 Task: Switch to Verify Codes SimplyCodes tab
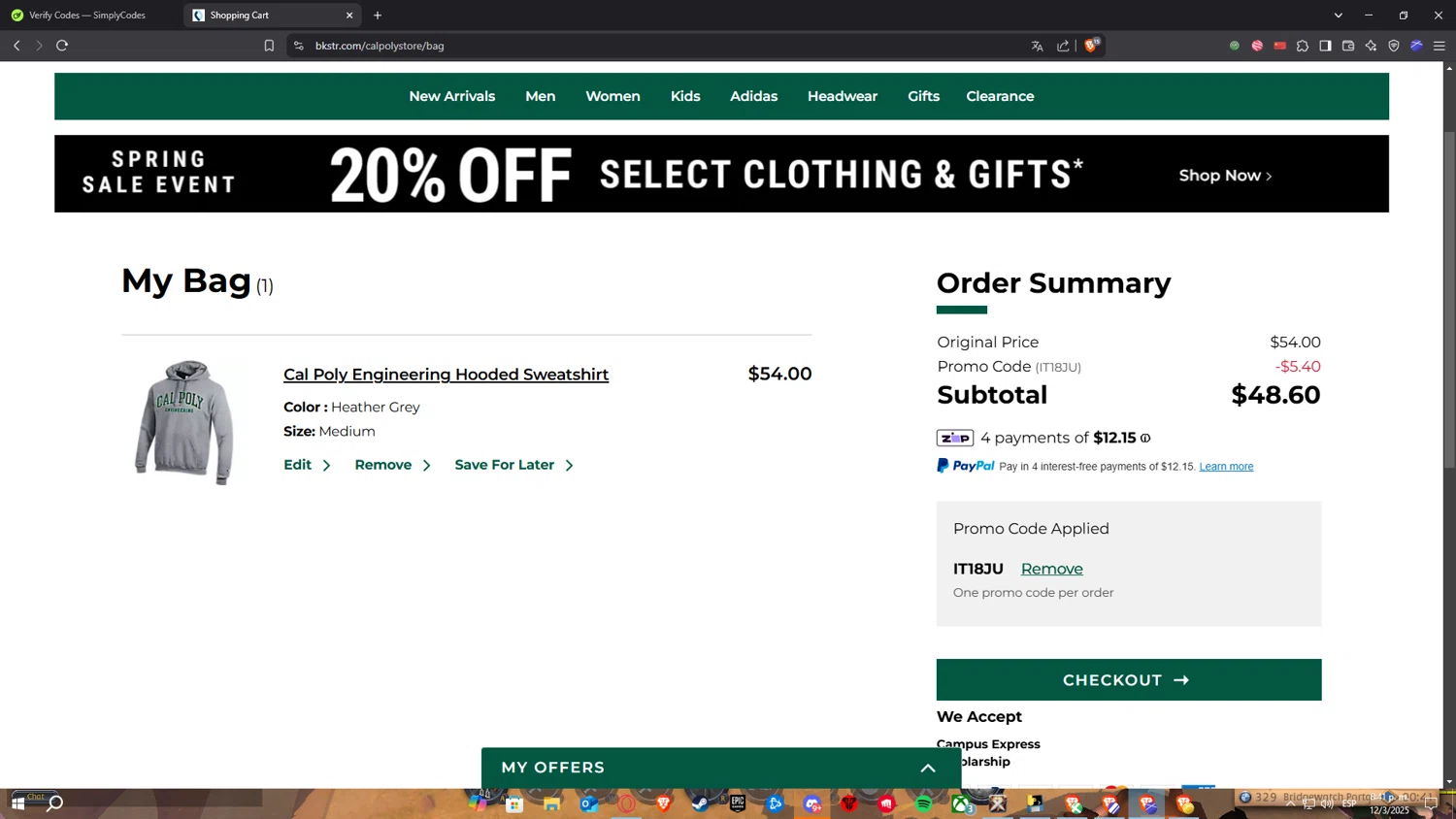click(x=87, y=16)
